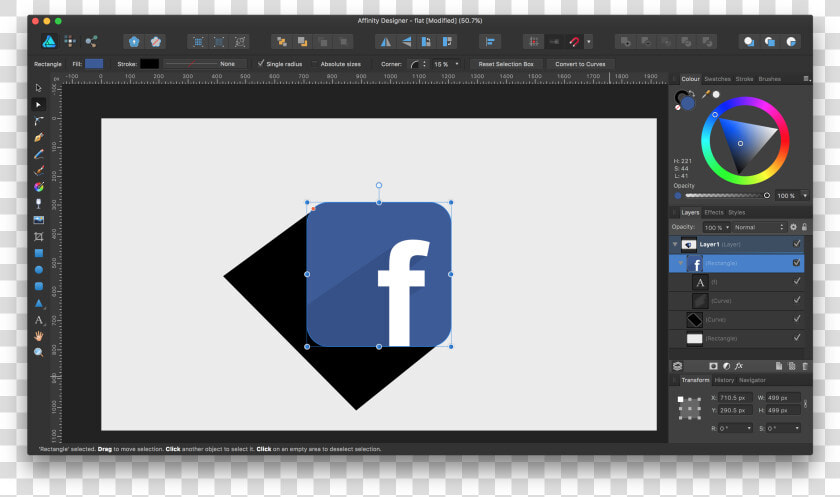This screenshot has height=497, width=840.
Task: Open the Normal blend mode dropdown
Action: 759,227
